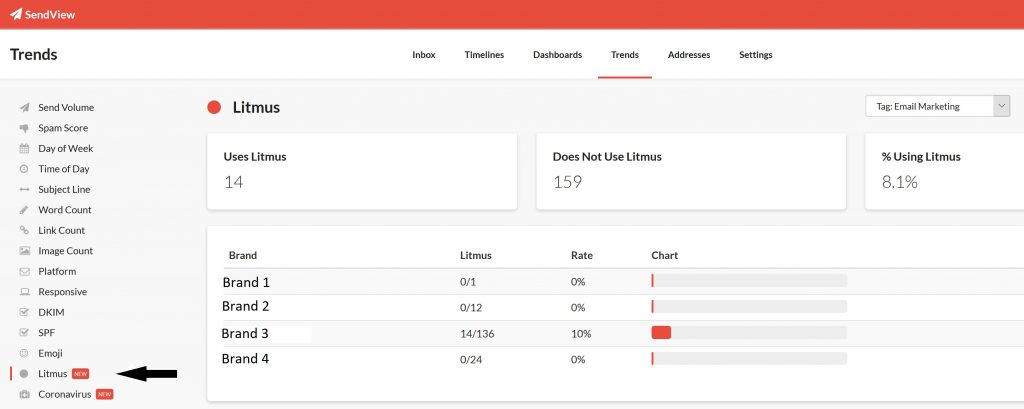Select the Send Volume paper plane icon
The width and height of the screenshot is (1024, 409).
point(24,107)
